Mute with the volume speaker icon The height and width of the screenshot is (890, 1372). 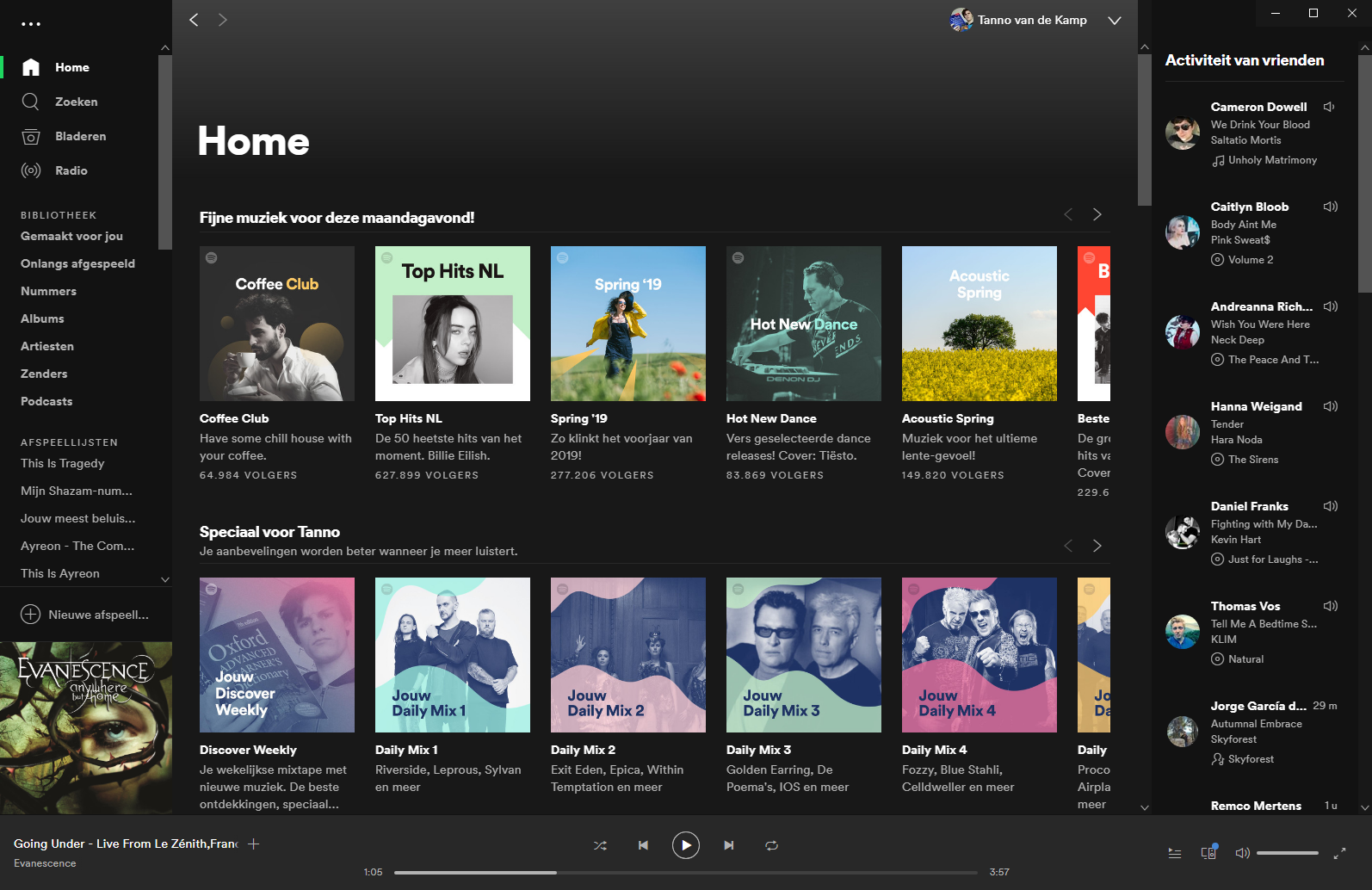[1242, 853]
